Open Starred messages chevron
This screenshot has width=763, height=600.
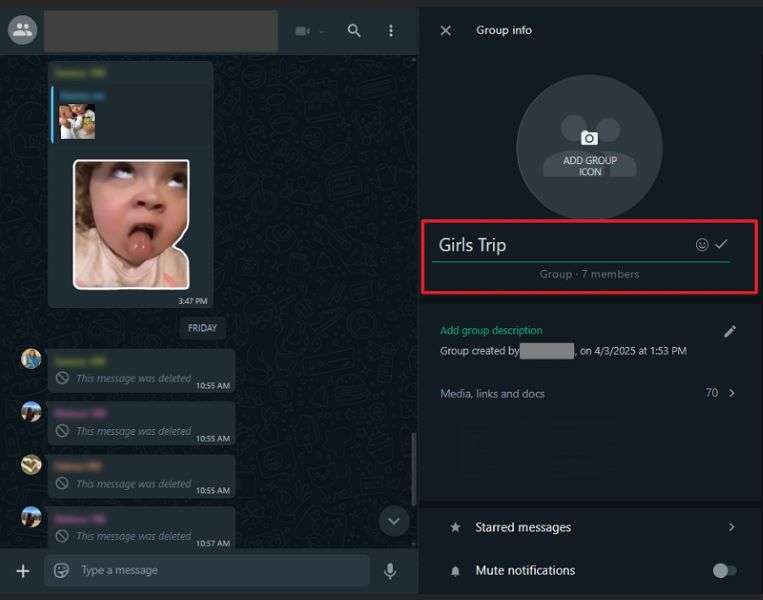point(731,527)
